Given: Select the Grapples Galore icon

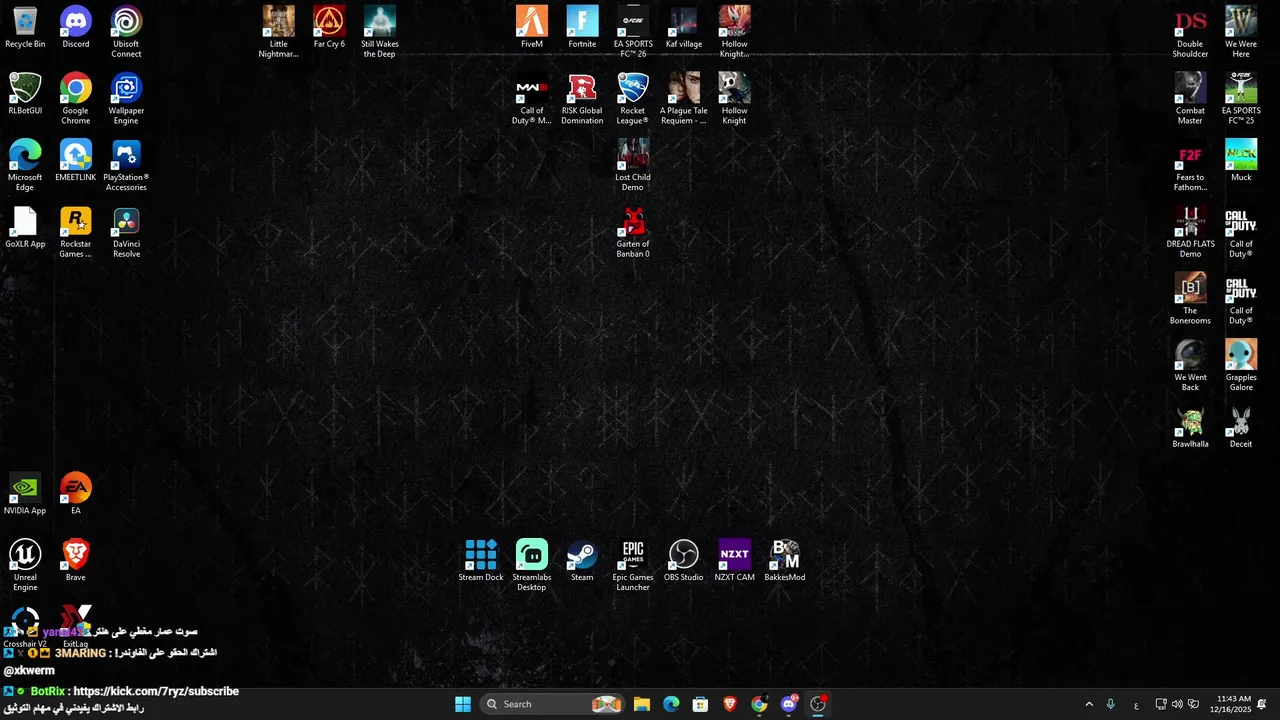Looking at the screenshot, I should click(1241, 365).
